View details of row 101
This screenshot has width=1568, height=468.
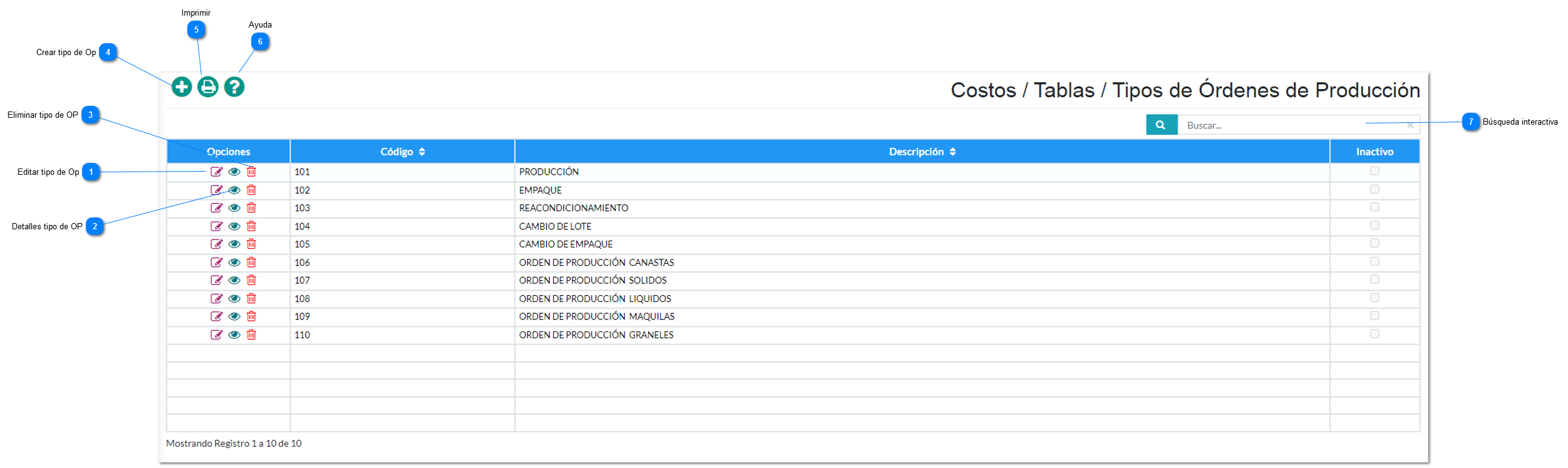(234, 172)
